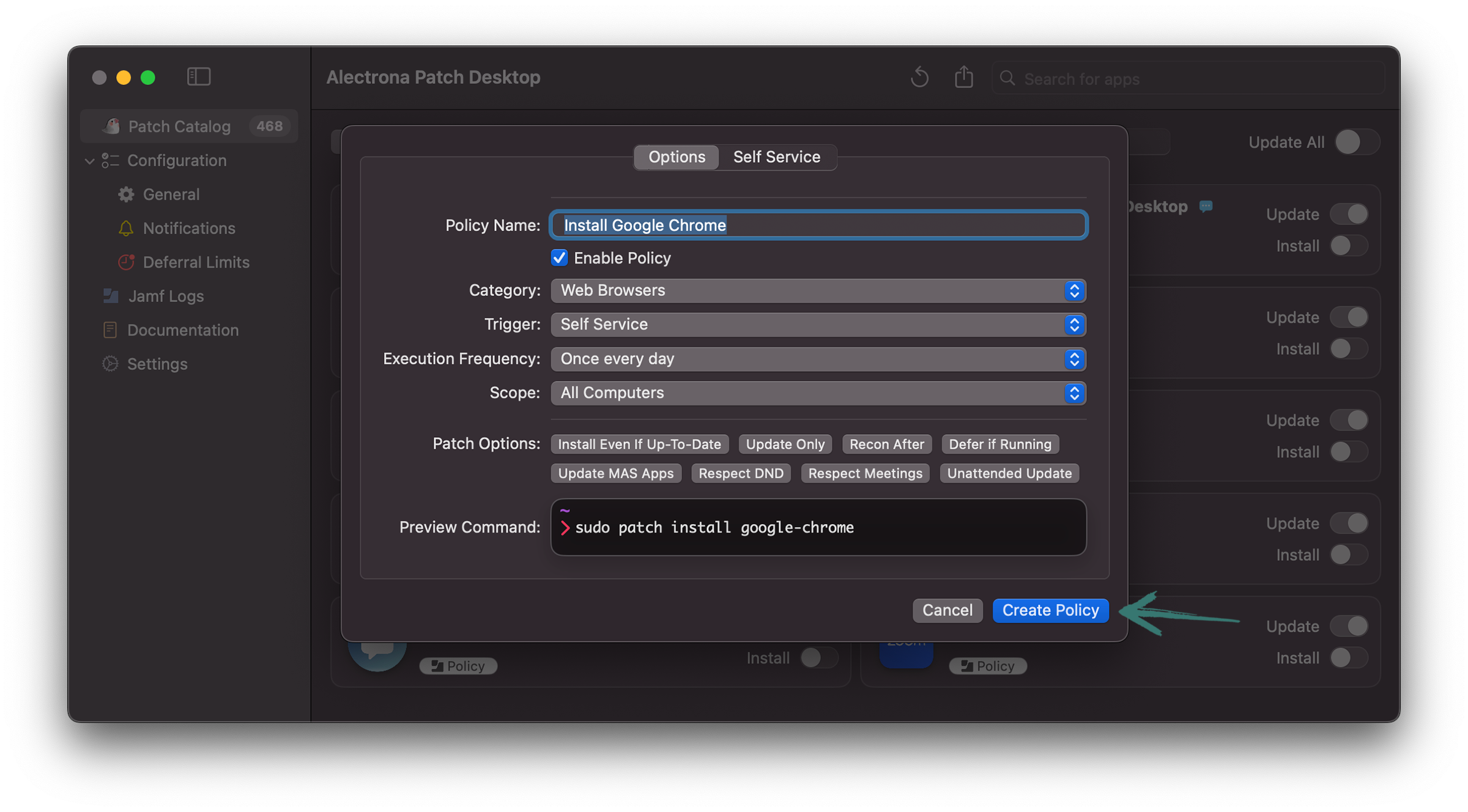Click the Create Policy button
Image resolution: width=1468 pixels, height=812 pixels.
tap(1050, 610)
